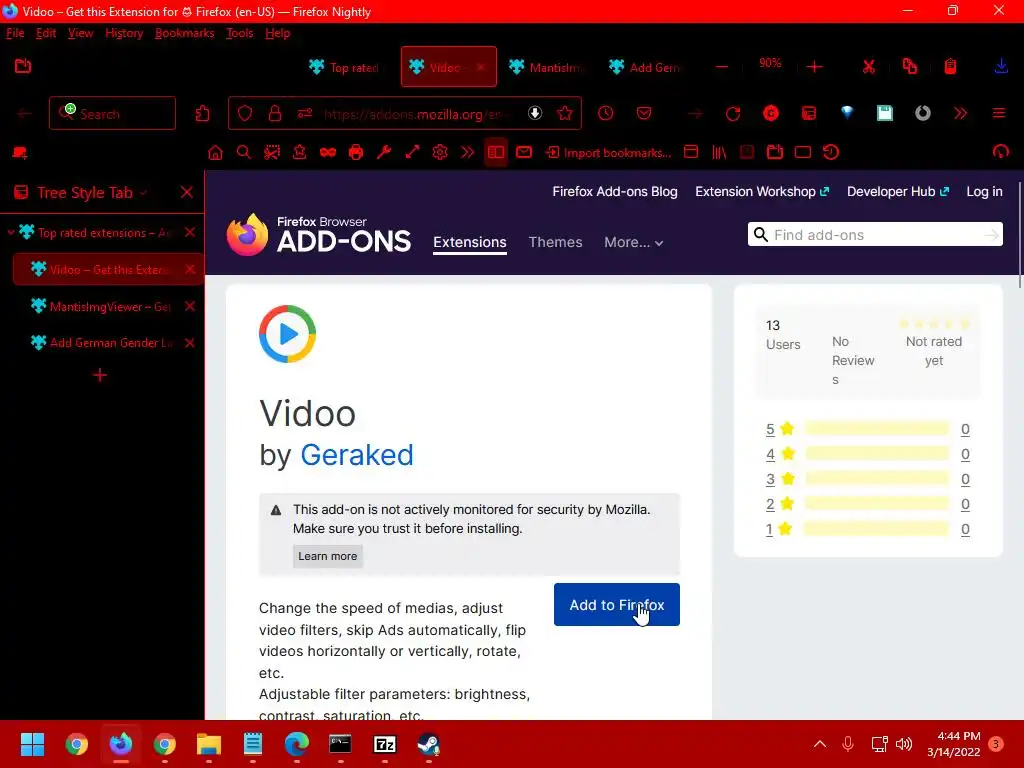Click Add to Firefox button

click(616, 605)
